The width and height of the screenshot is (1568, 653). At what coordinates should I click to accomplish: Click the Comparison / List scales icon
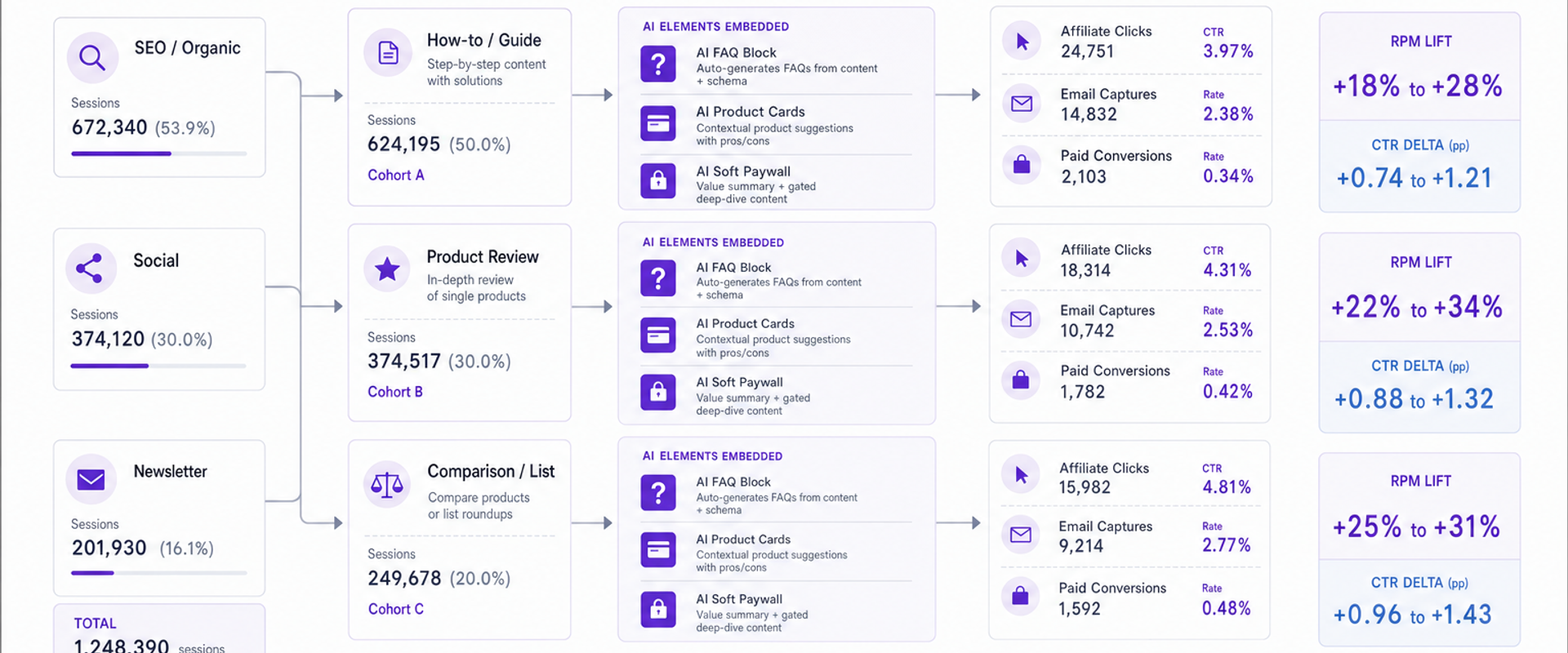click(x=387, y=485)
